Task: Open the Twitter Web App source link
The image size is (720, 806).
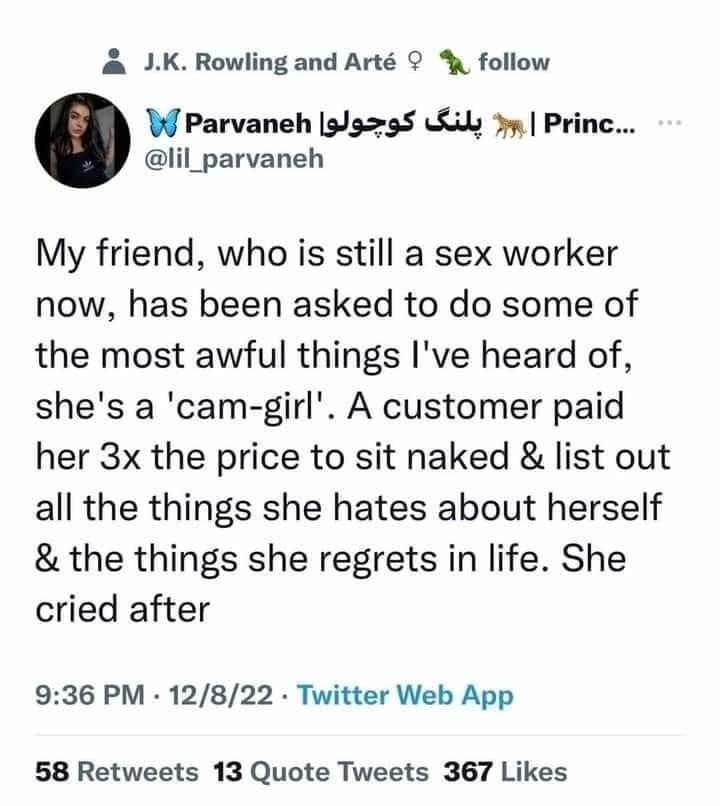Action: pos(405,696)
